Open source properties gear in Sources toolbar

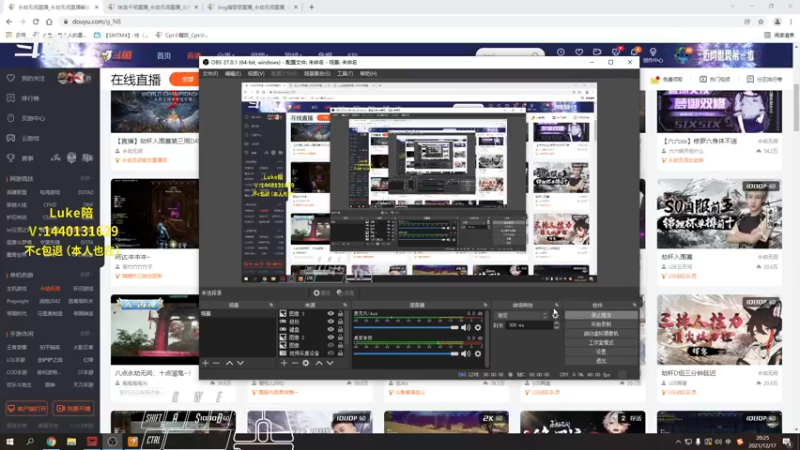(306, 363)
